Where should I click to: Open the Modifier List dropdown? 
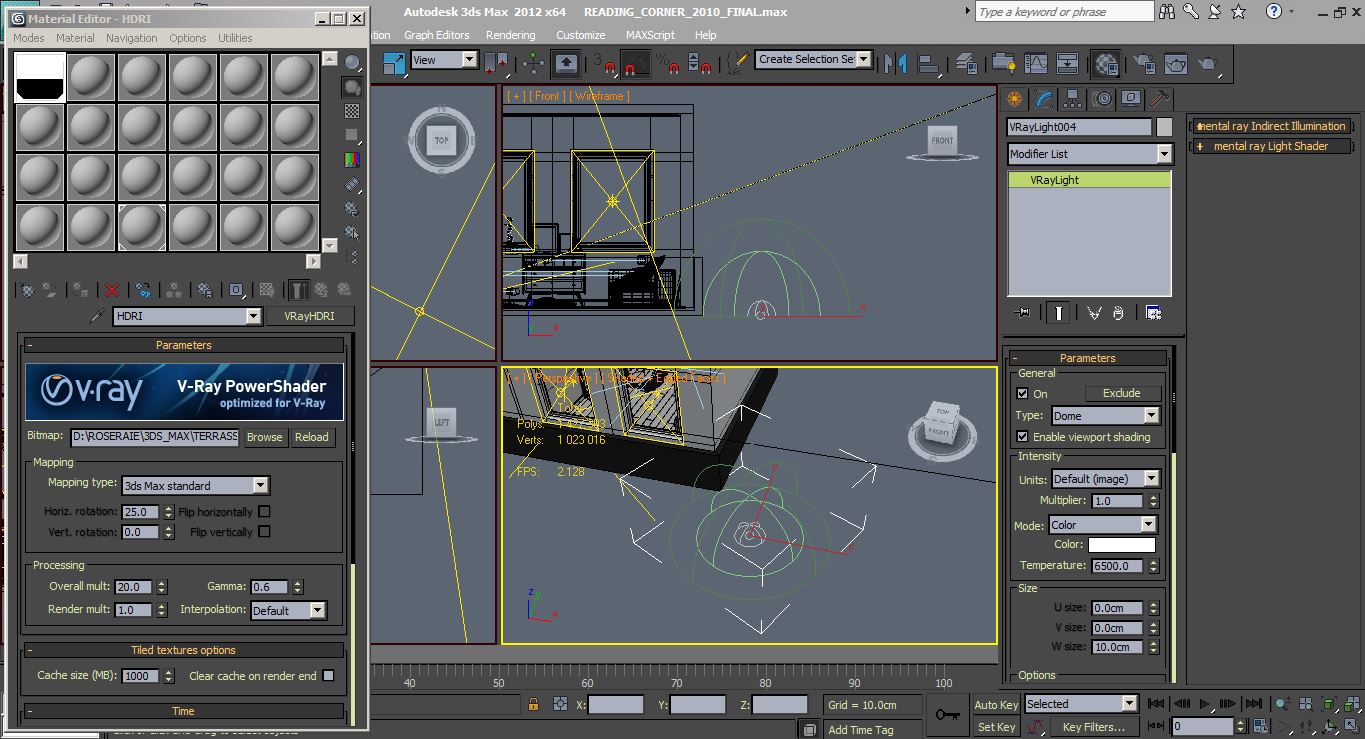point(1090,154)
